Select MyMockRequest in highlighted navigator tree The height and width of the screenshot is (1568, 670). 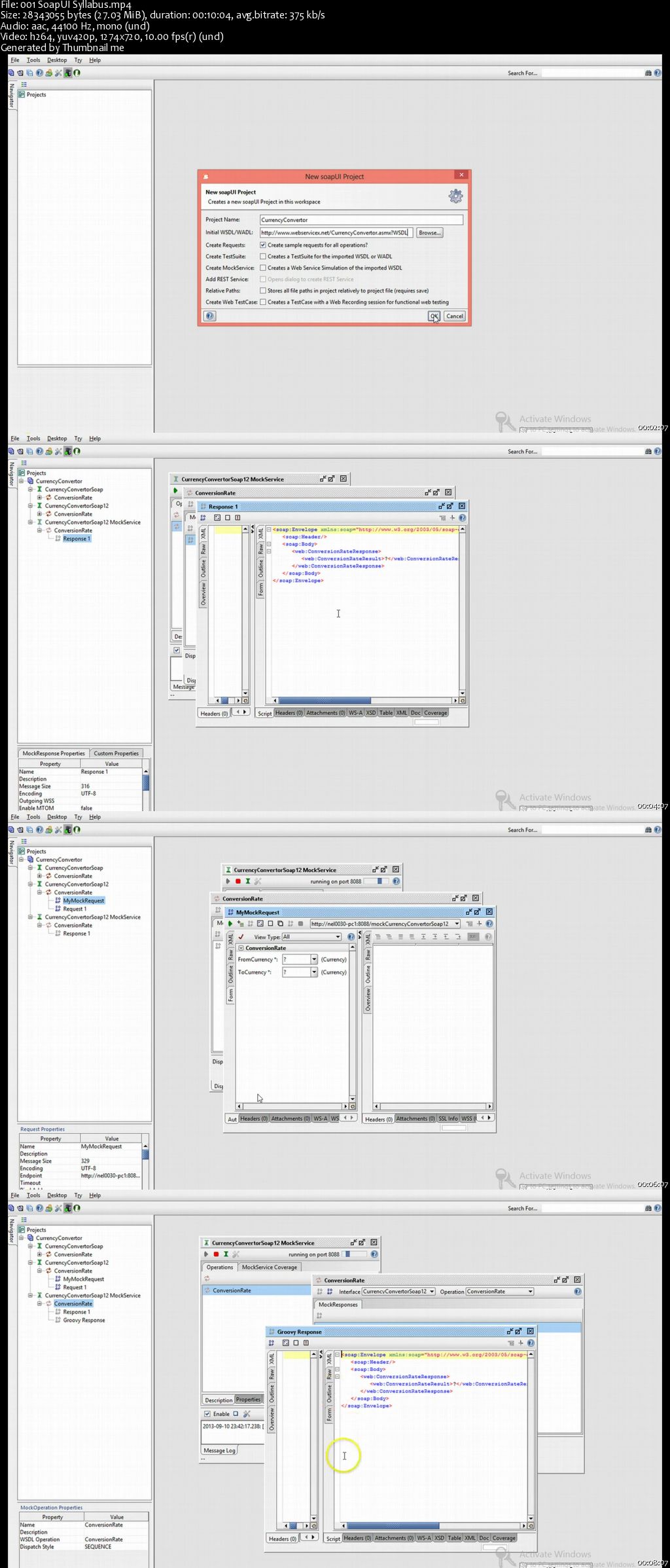(x=83, y=901)
